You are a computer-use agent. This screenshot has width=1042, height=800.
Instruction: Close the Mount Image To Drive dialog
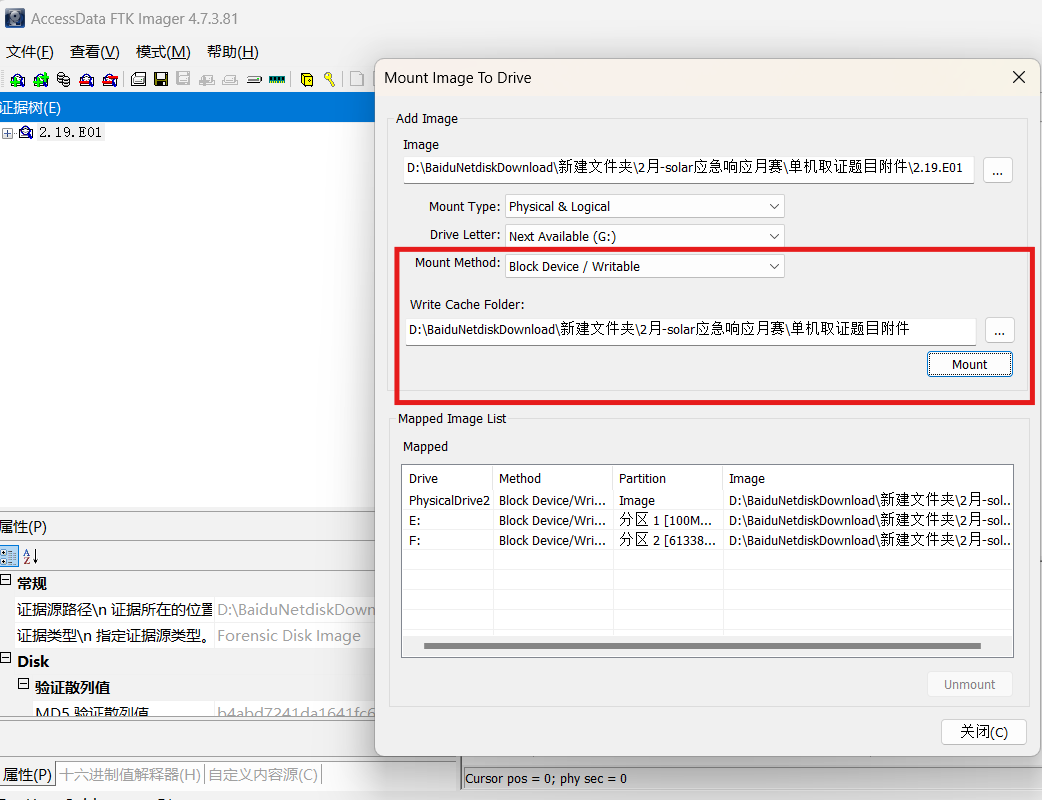coord(1019,77)
